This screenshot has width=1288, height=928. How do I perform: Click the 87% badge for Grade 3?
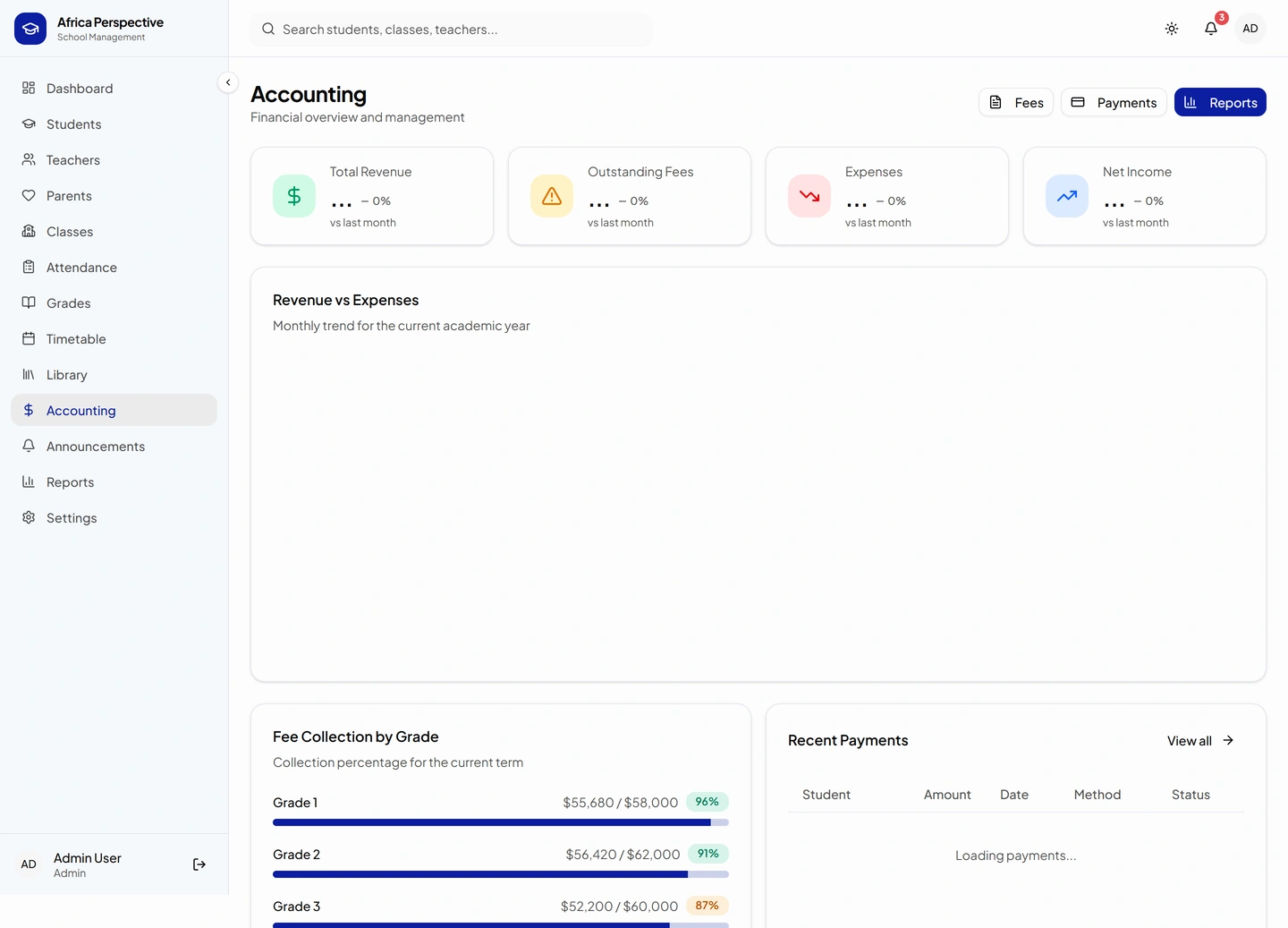coord(708,906)
